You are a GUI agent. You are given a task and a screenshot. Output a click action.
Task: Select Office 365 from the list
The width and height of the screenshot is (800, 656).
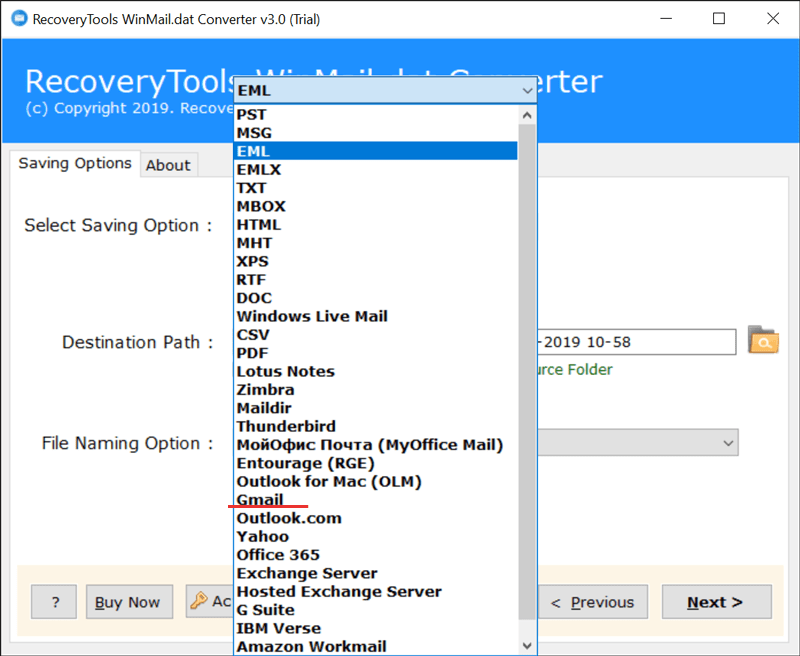278,555
